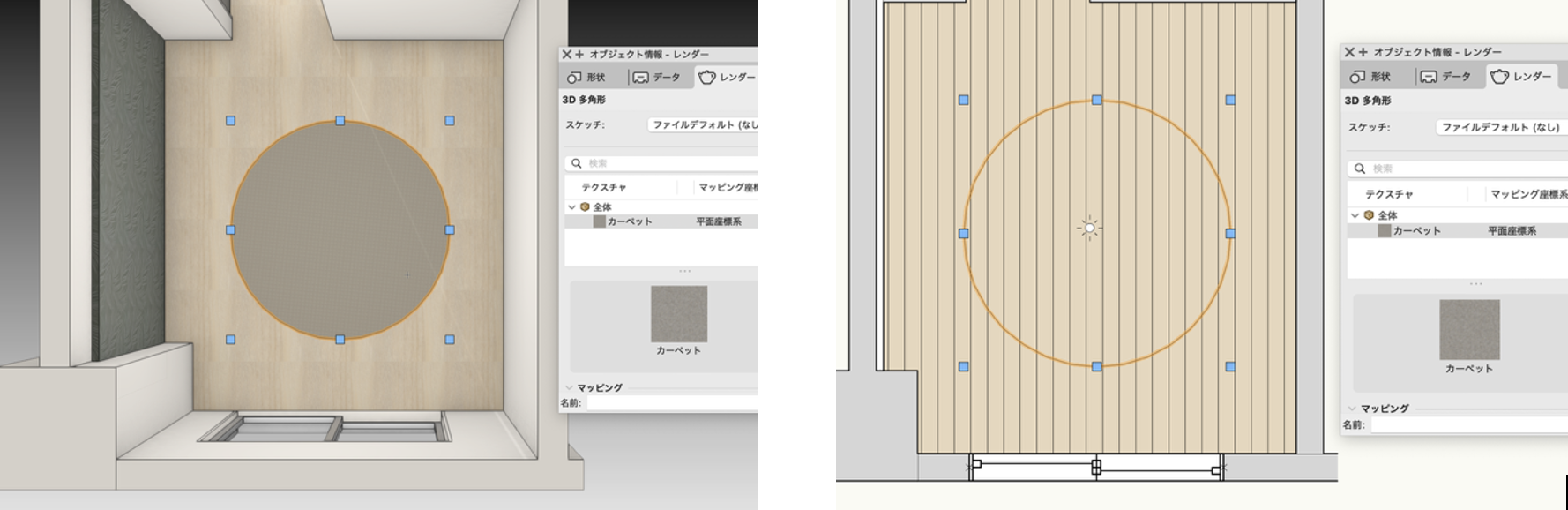
Task: Click the bottom-left handle of the rendered carpet selection
Action: point(231,339)
